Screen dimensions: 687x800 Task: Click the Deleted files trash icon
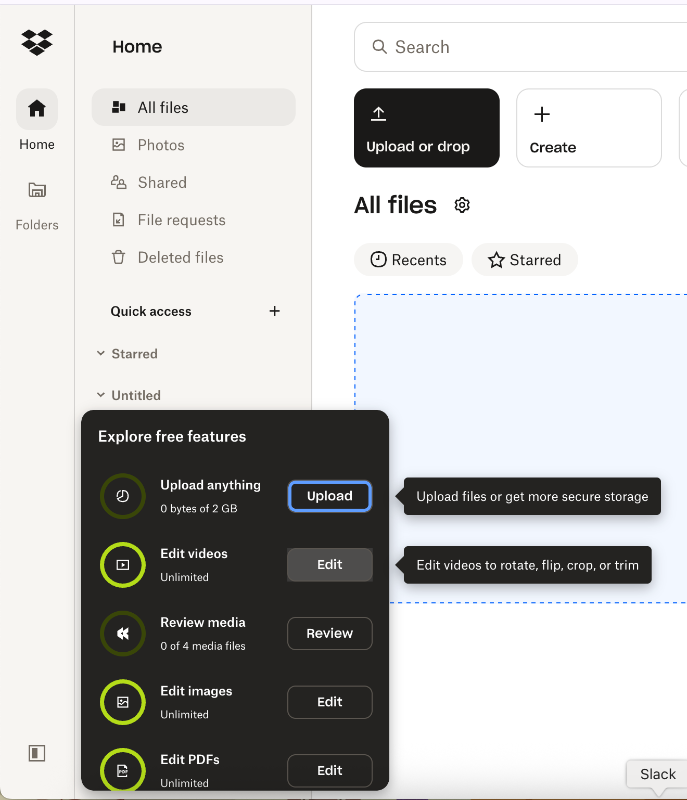pos(118,257)
